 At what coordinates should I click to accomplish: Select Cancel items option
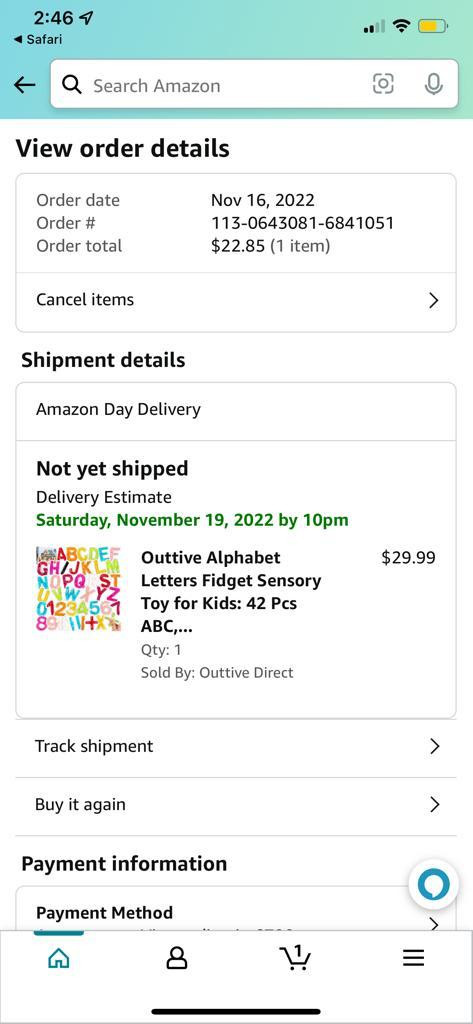pos(236,300)
